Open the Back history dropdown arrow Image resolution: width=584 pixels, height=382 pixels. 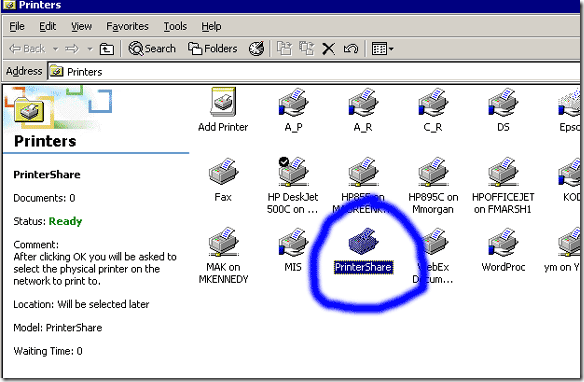[x=55, y=49]
